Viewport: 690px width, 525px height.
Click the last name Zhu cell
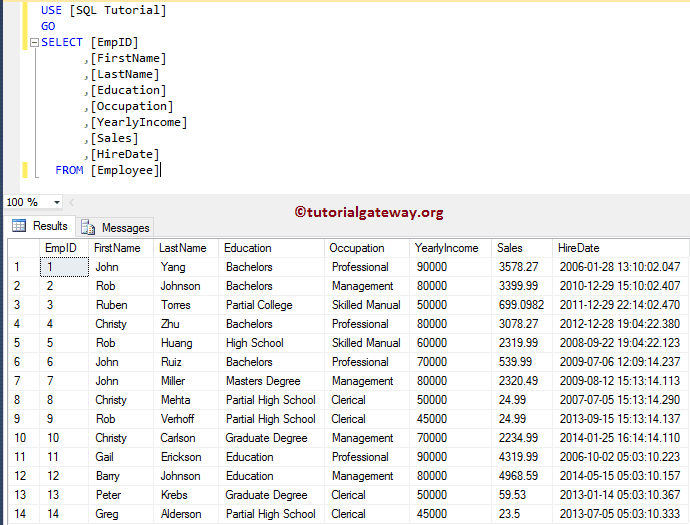pyautogui.click(x=186, y=324)
